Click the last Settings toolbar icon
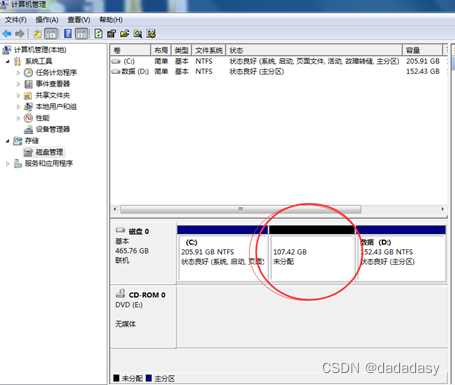Image resolution: width=455 pixels, height=385 pixels. click(151, 34)
